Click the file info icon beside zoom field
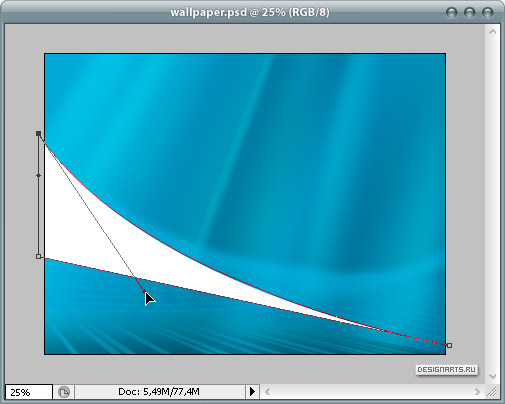This screenshot has width=505, height=404. (x=64, y=392)
